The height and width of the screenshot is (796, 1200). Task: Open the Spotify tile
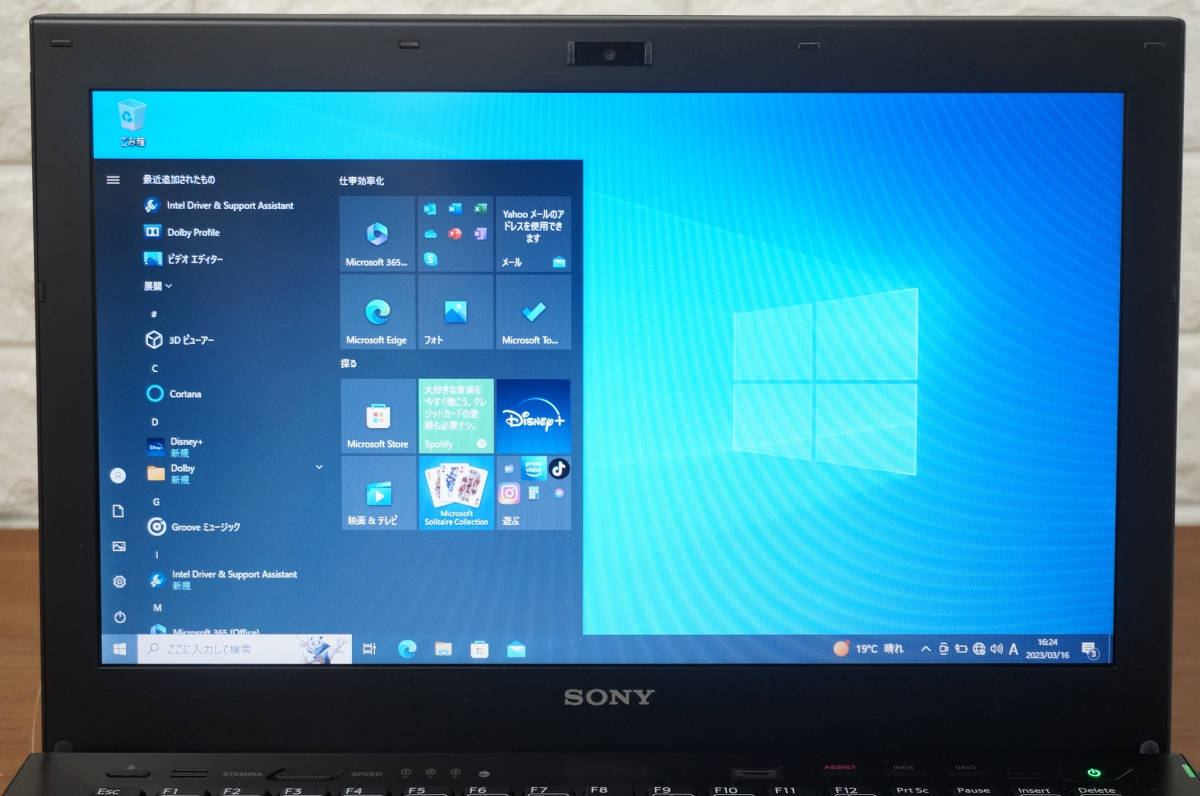[x=455, y=416]
